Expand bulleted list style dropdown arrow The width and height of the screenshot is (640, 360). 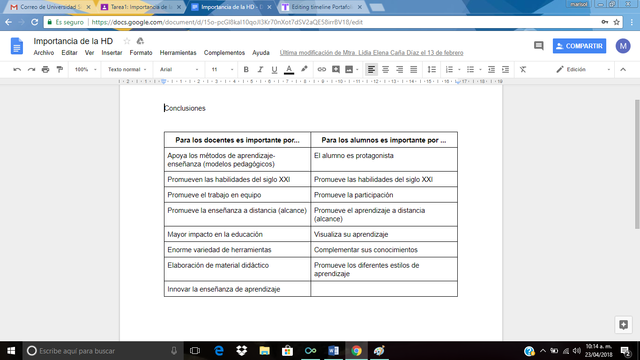(x=480, y=70)
